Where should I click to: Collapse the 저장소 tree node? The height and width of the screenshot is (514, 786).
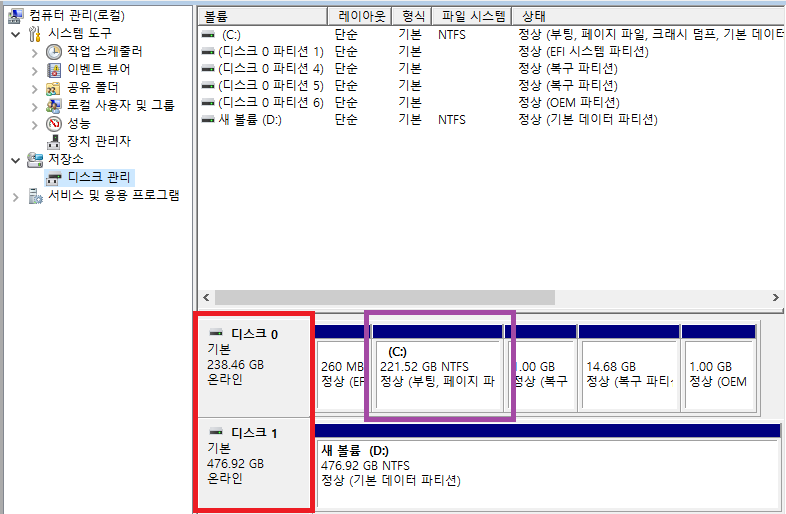pyautogui.click(x=16, y=160)
